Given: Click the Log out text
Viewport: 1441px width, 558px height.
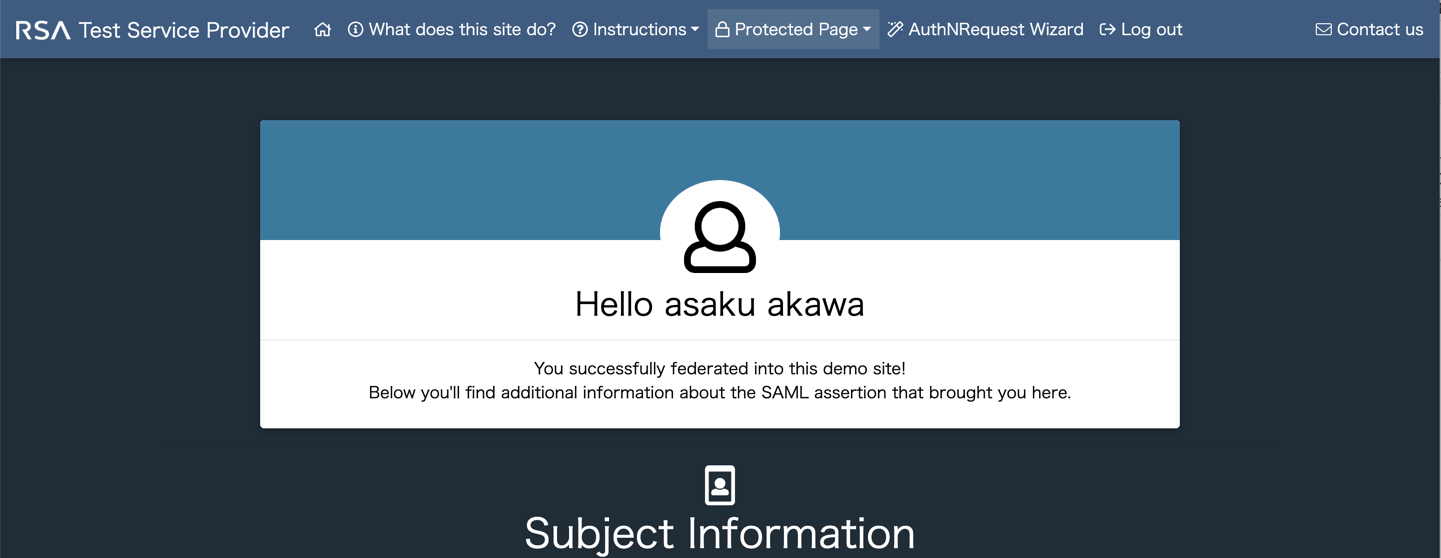Looking at the screenshot, I should pyautogui.click(x=1151, y=30).
